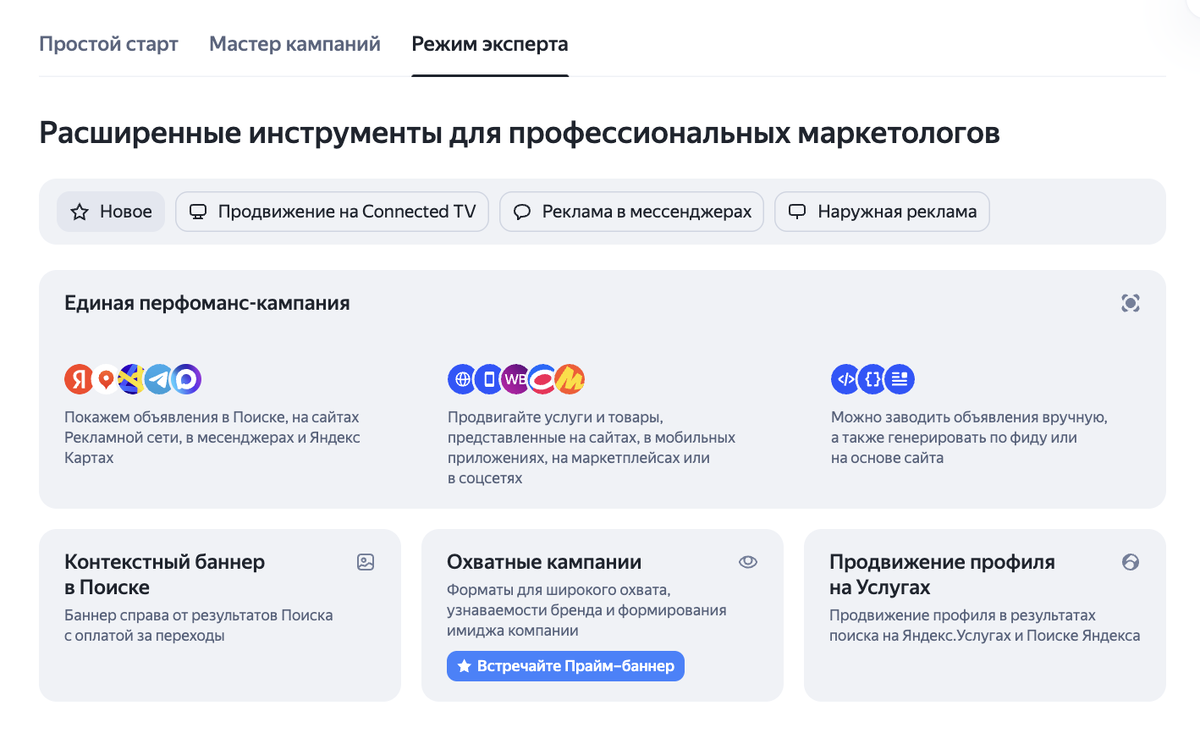Viewport: 1200px width, 733px height.
Task: Open the Единая перфоманс-кампания card title
Action: click(207, 303)
